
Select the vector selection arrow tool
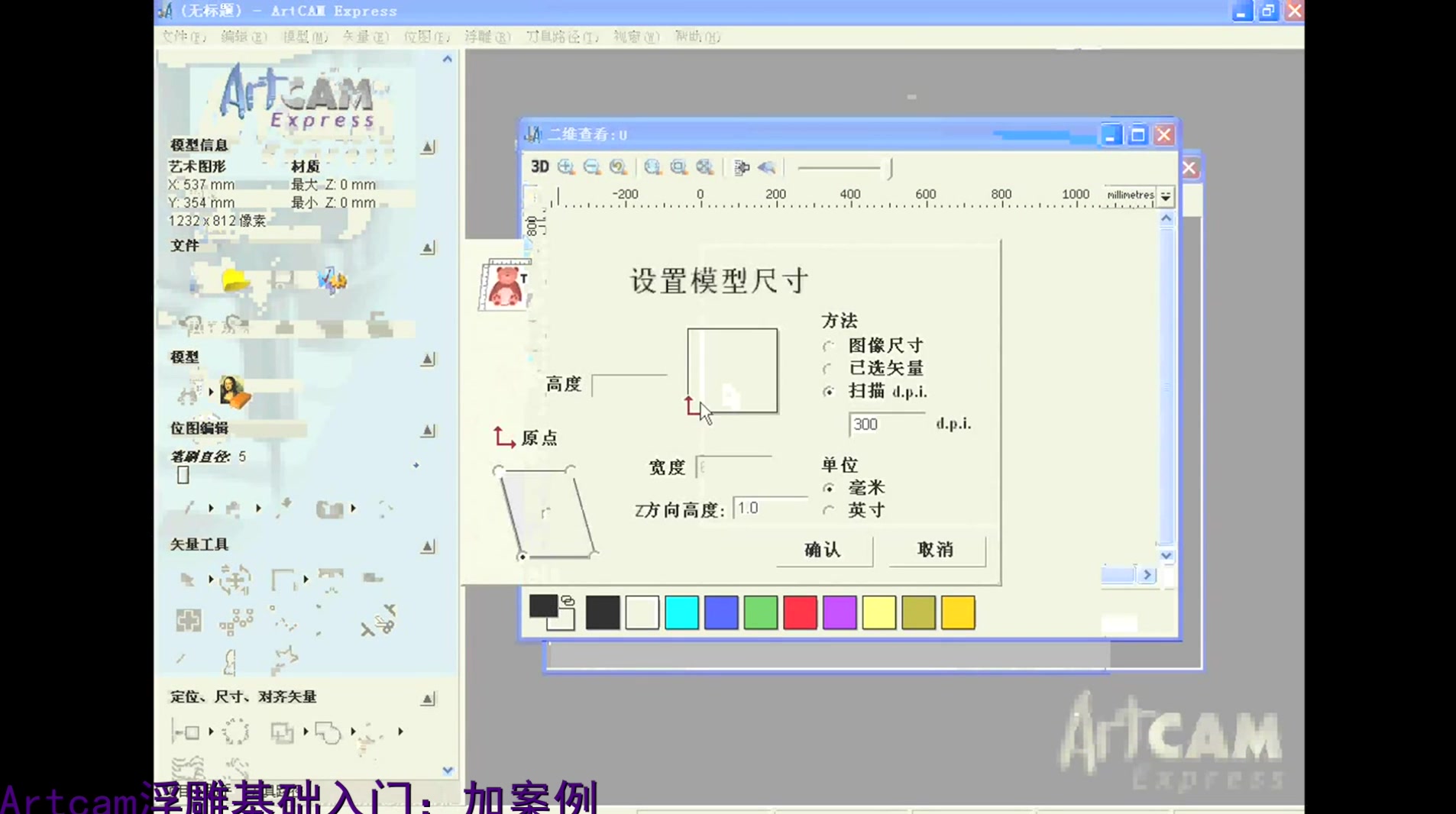[x=186, y=579]
